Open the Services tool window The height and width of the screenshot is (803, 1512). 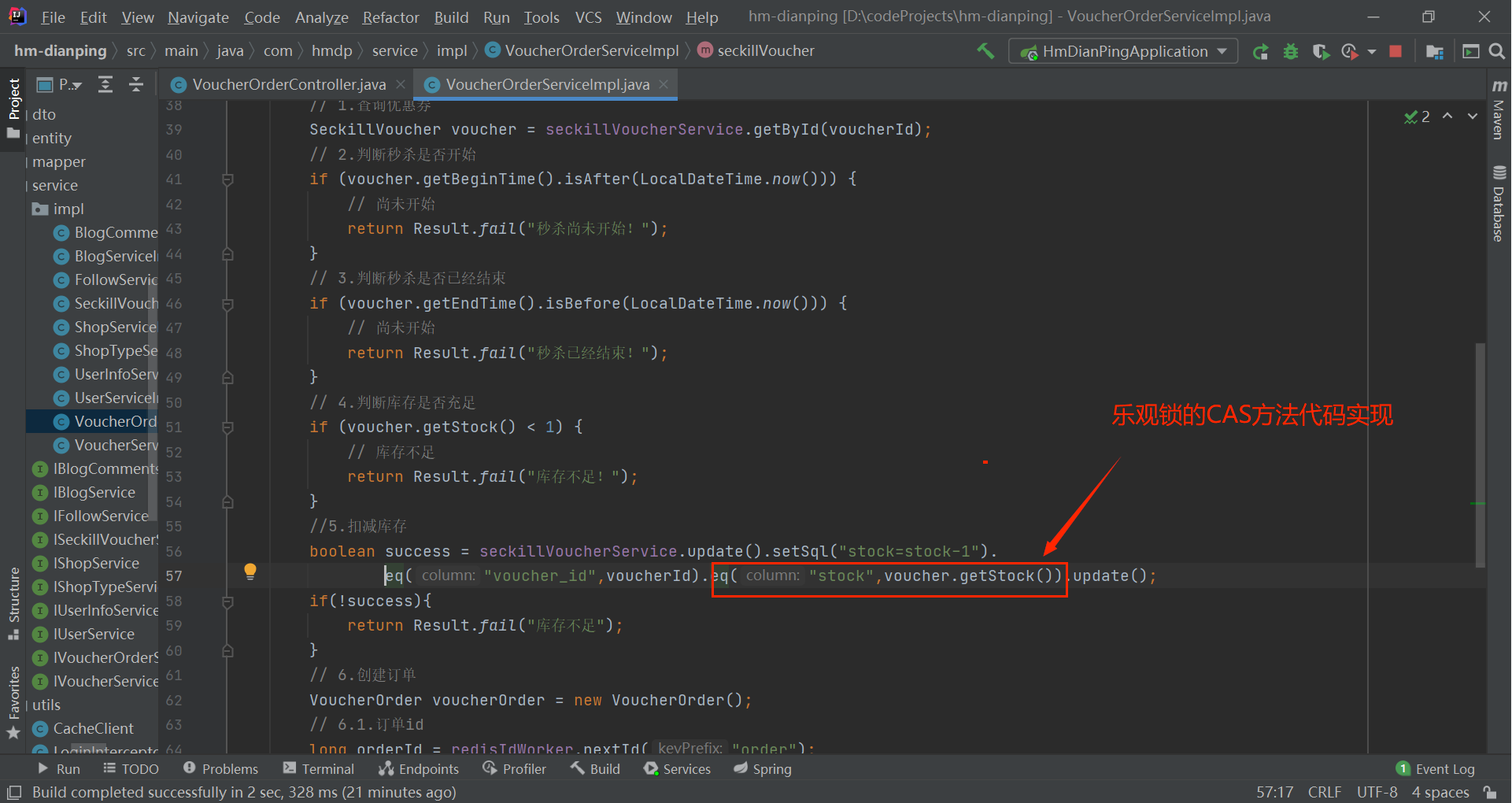(x=677, y=769)
